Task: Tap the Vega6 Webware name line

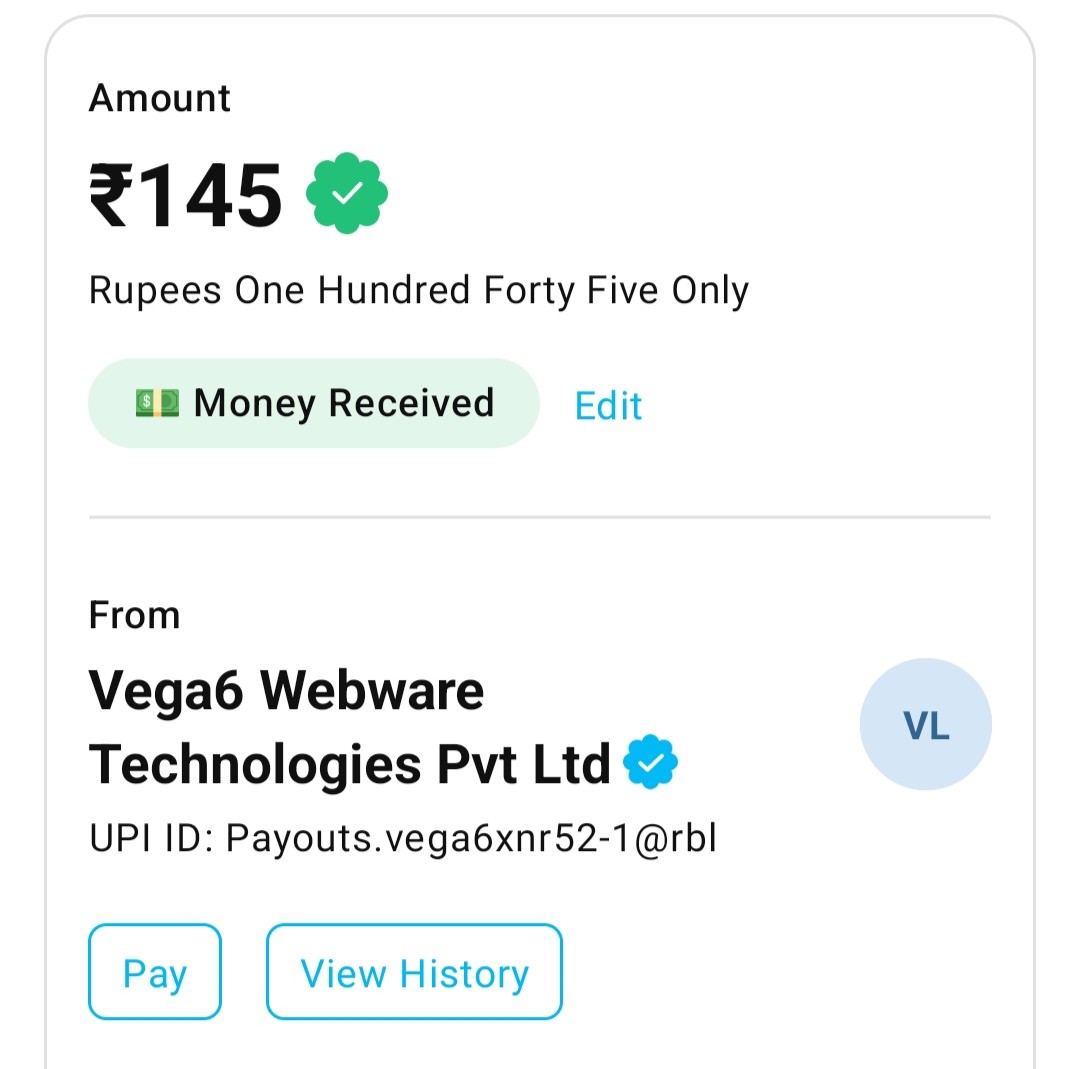Action: pos(286,690)
